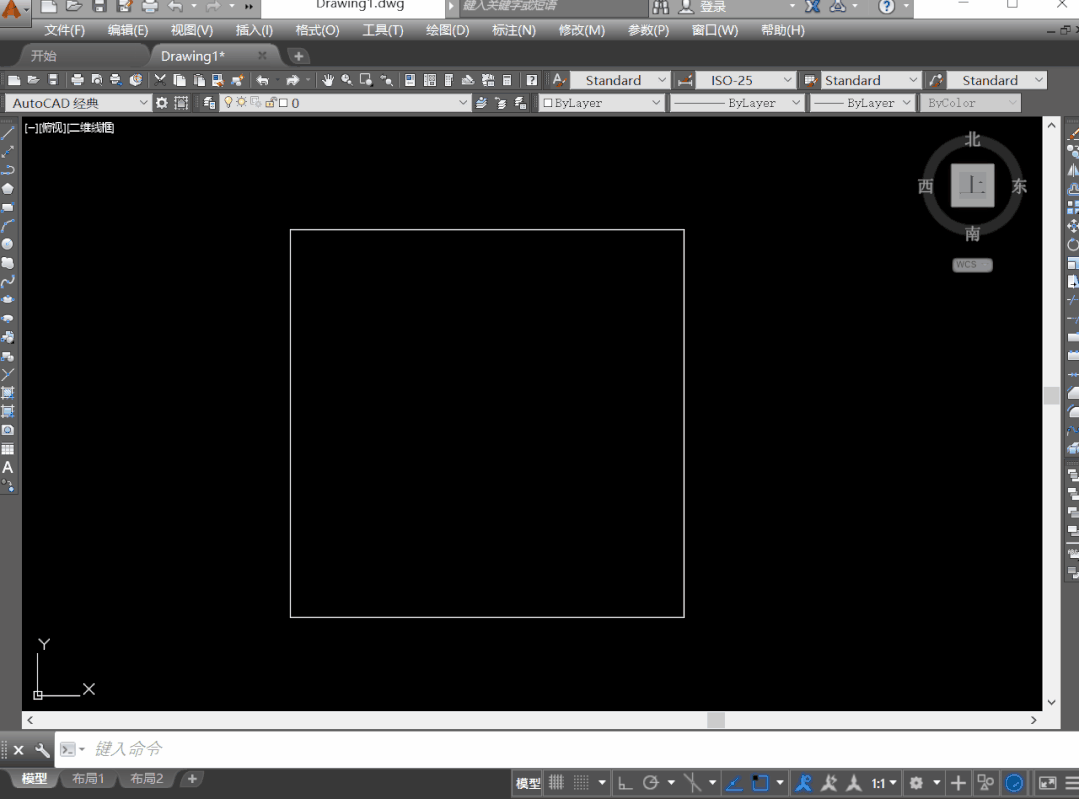
Task: Select the Line tool in draw toolbar
Action: (8, 133)
